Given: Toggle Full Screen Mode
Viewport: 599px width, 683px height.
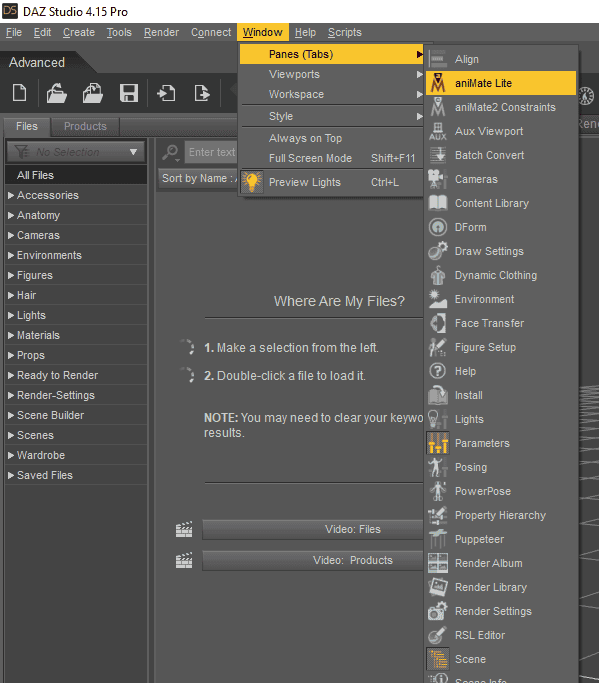Looking at the screenshot, I should (x=332, y=158).
